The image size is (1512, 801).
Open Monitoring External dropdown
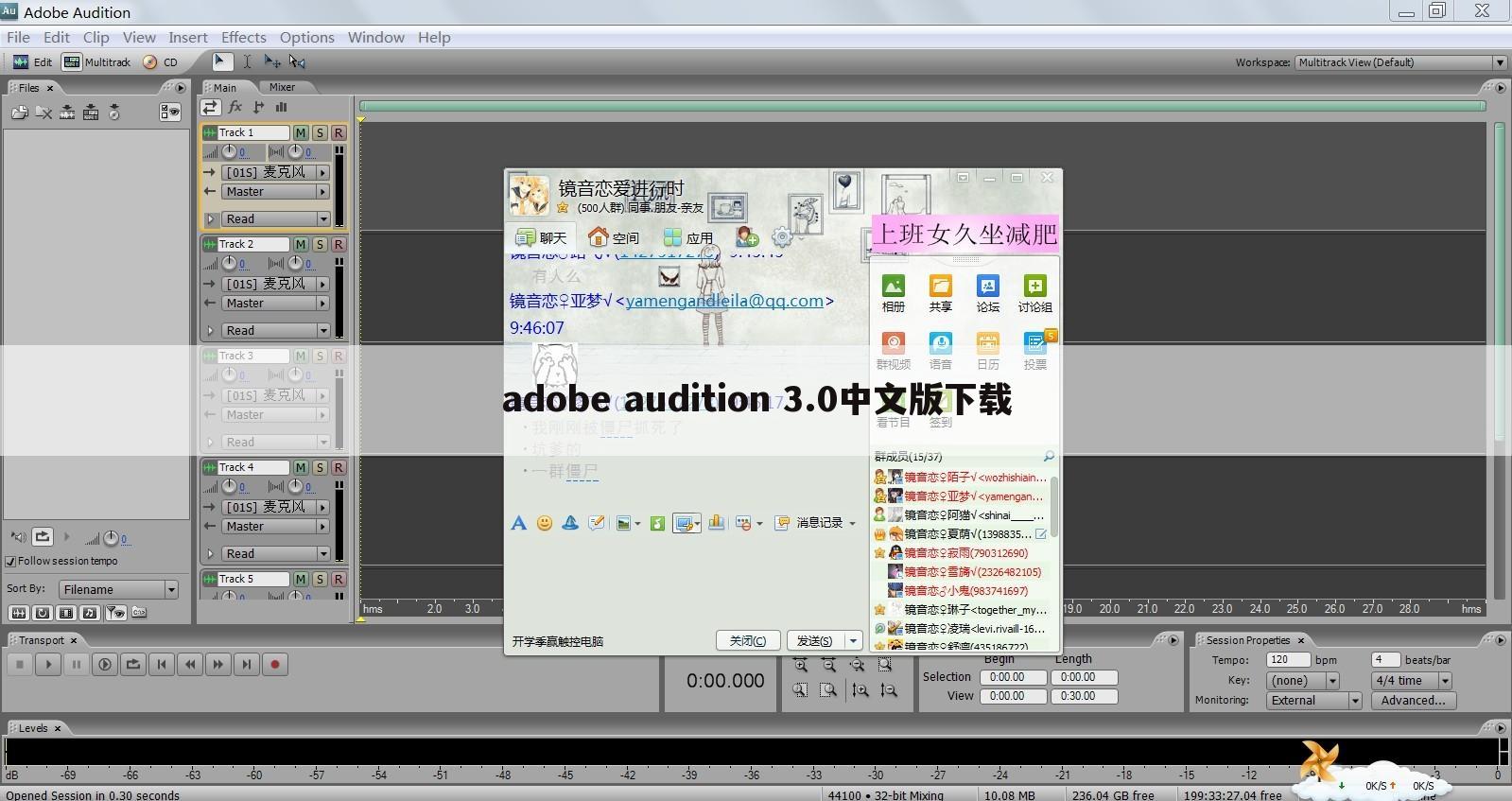(x=1314, y=700)
